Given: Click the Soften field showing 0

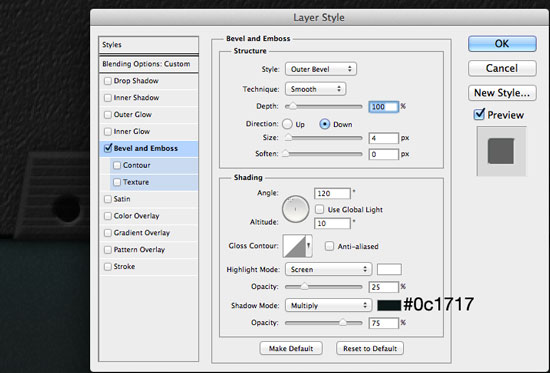Looking at the screenshot, I should pos(383,154).
